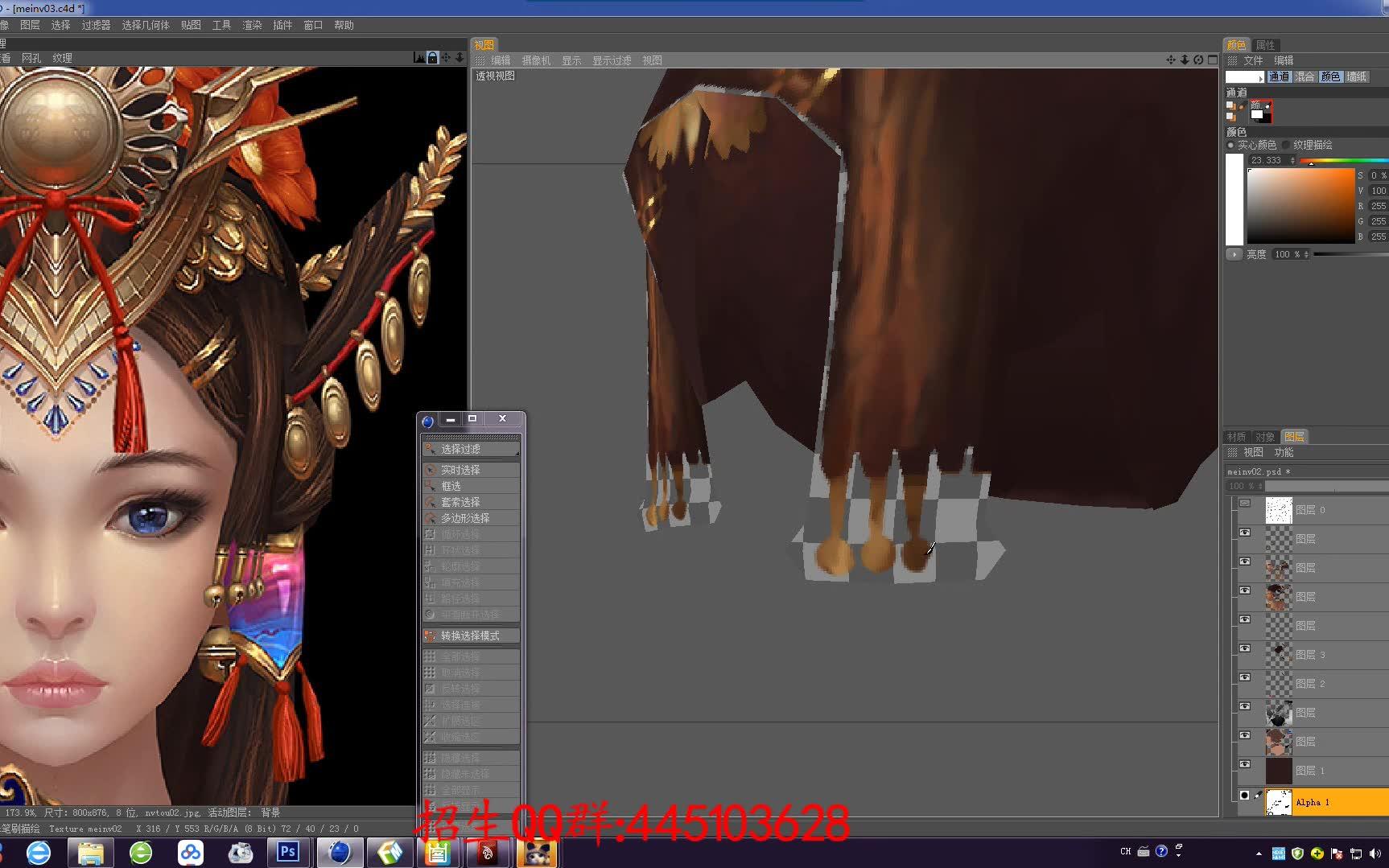This screenshot has width=1389, height=868.
Task: Click the layer opacity 100 % stepper
Action: pos(1259,486)
